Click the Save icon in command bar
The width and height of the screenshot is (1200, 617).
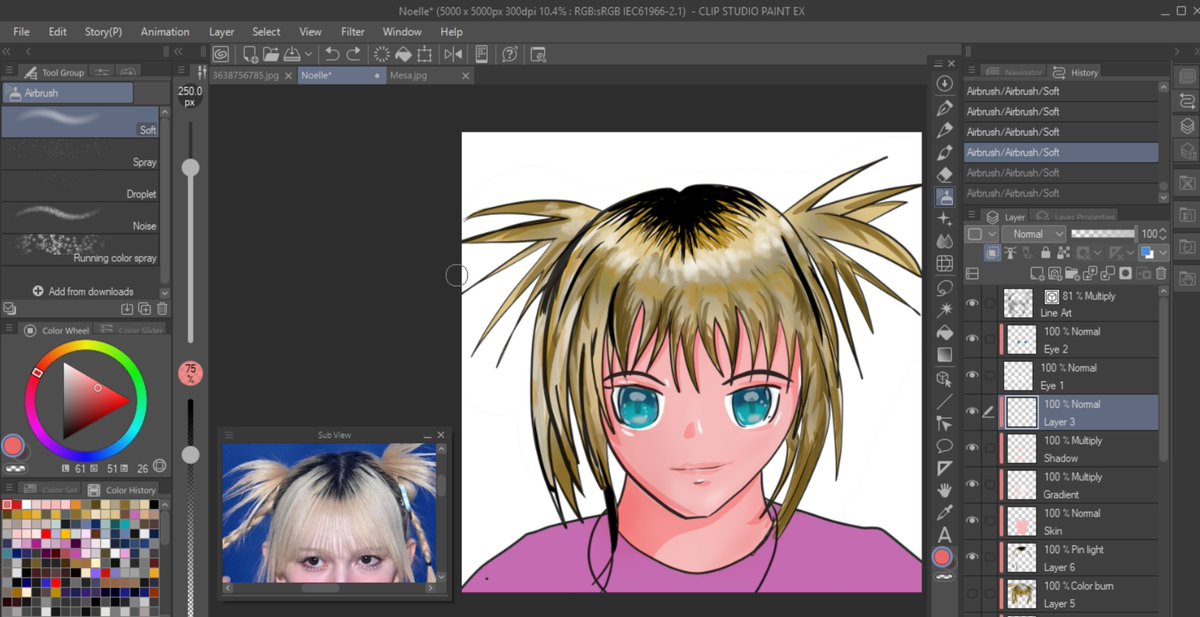(291, 54)
